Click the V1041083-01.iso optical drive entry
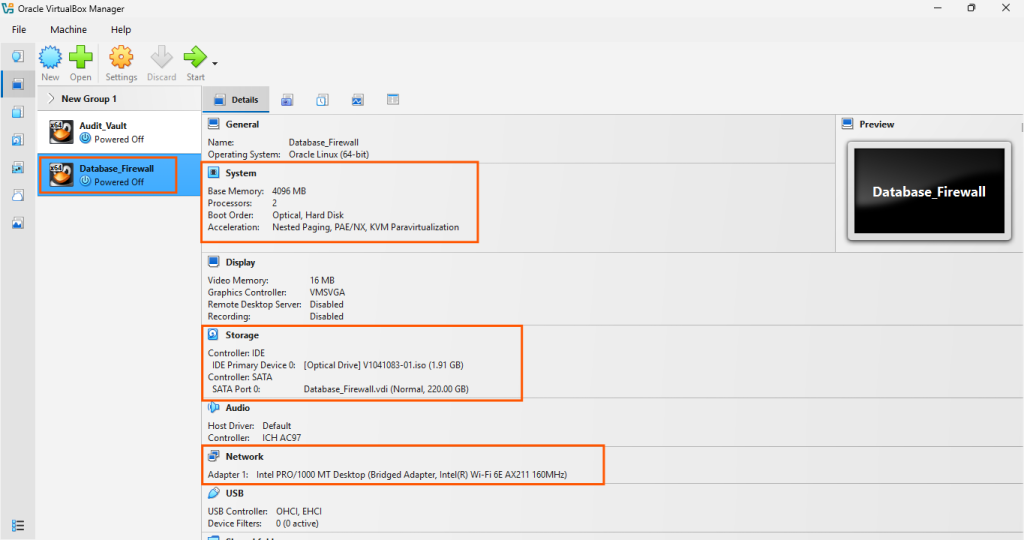This screenshot has height=540, width=1024. click(383, 365)
